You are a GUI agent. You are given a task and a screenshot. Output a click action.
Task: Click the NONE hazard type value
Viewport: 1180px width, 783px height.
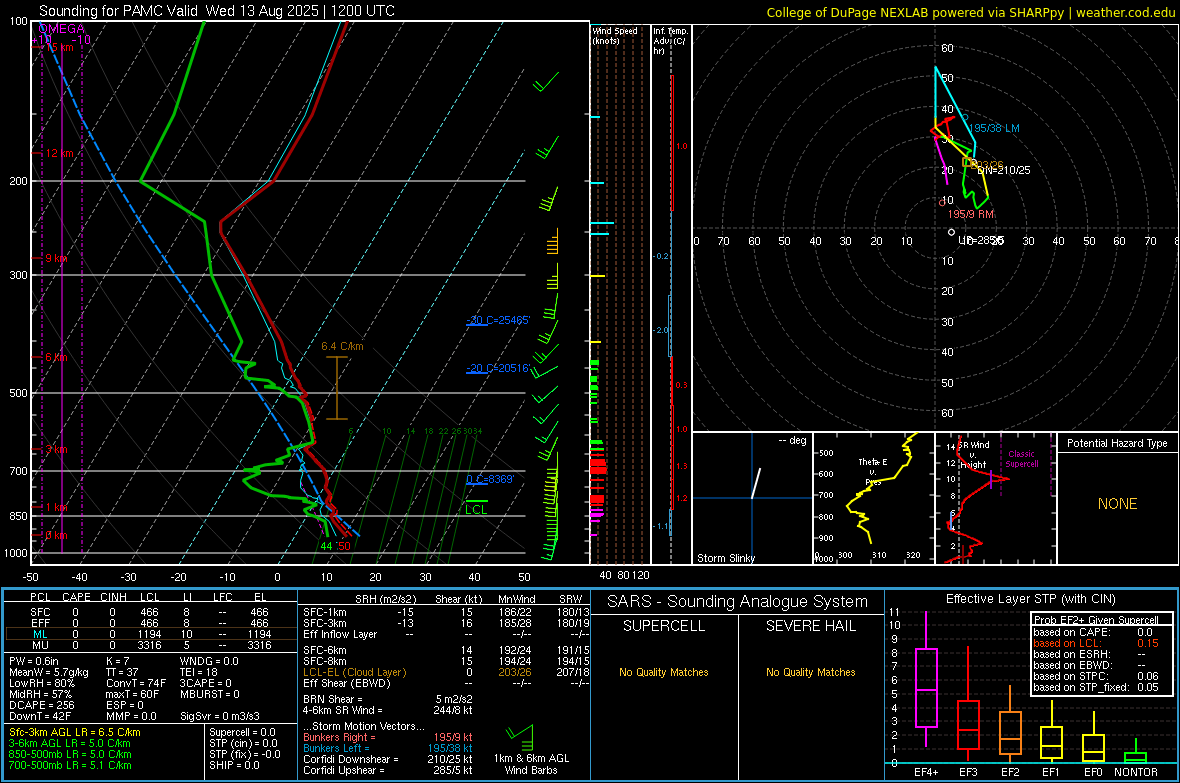point(1117,504)
